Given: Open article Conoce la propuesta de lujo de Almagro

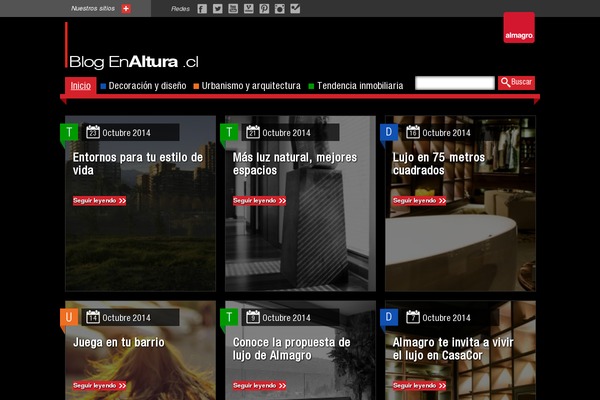Looking at the screenshot, I should pos(291,348).
